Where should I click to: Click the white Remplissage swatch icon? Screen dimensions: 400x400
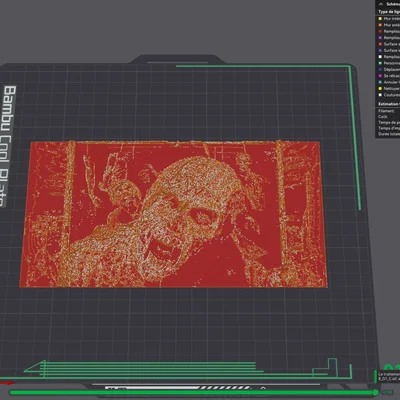[380, 57]
